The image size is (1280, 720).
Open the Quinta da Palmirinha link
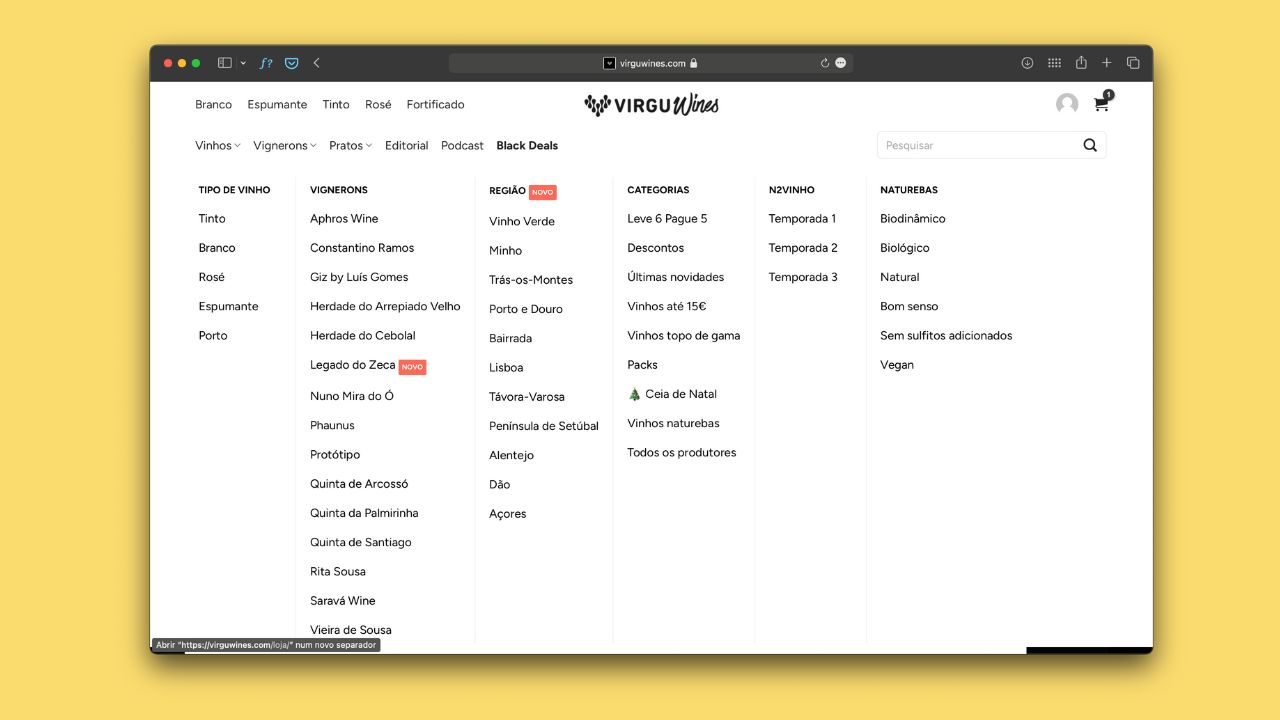tap(364, 513)
